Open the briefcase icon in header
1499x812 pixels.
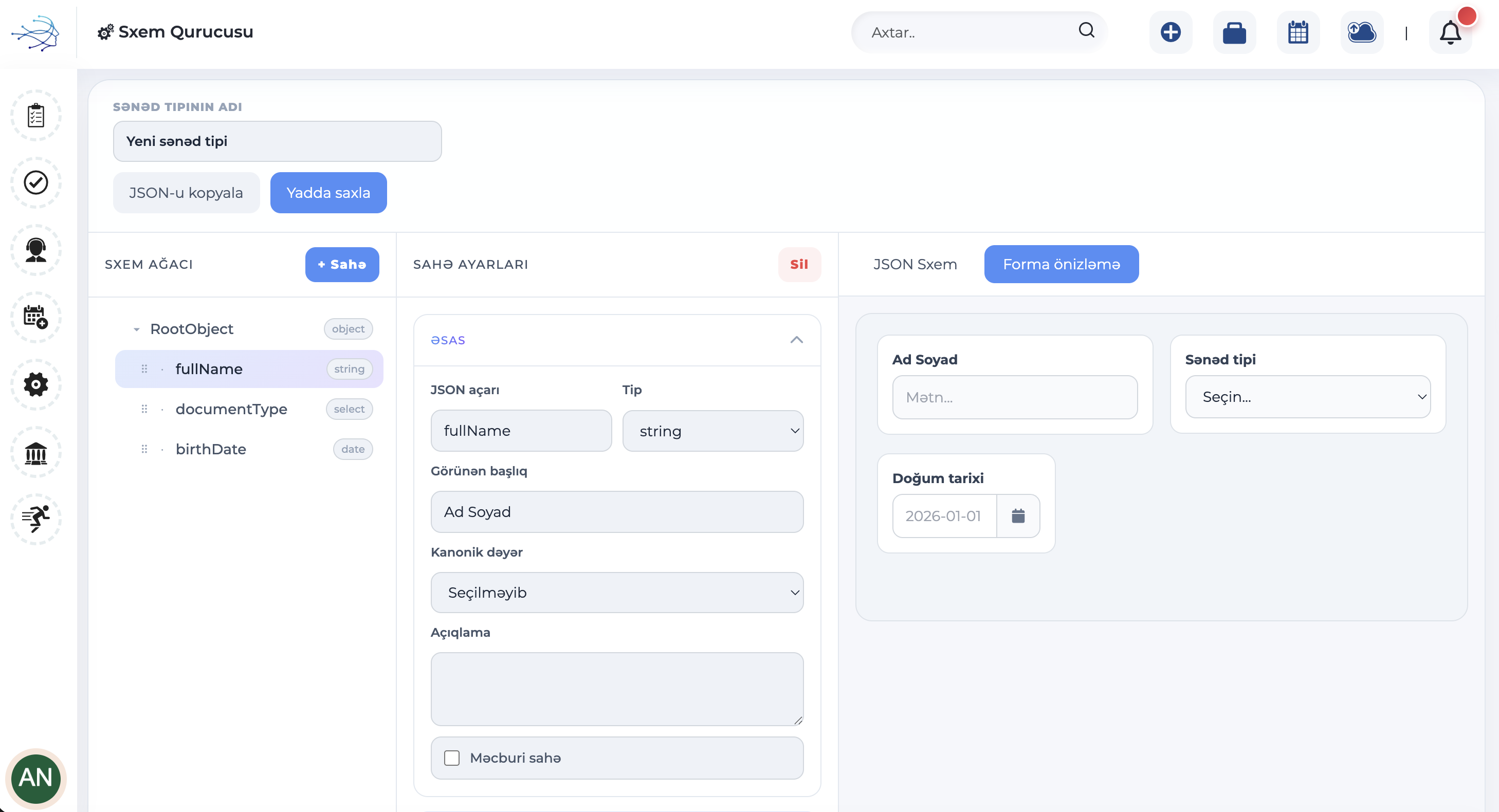pos(1234,32)
